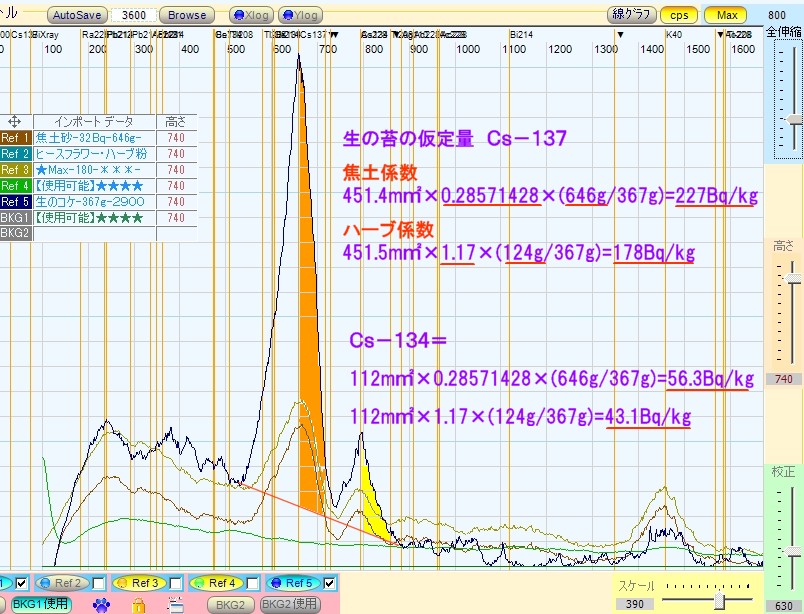This screenshot has width=804, height=614.
Task: Click the K40 isotope label
Action: pyautogui.click(x=674, y=35)
